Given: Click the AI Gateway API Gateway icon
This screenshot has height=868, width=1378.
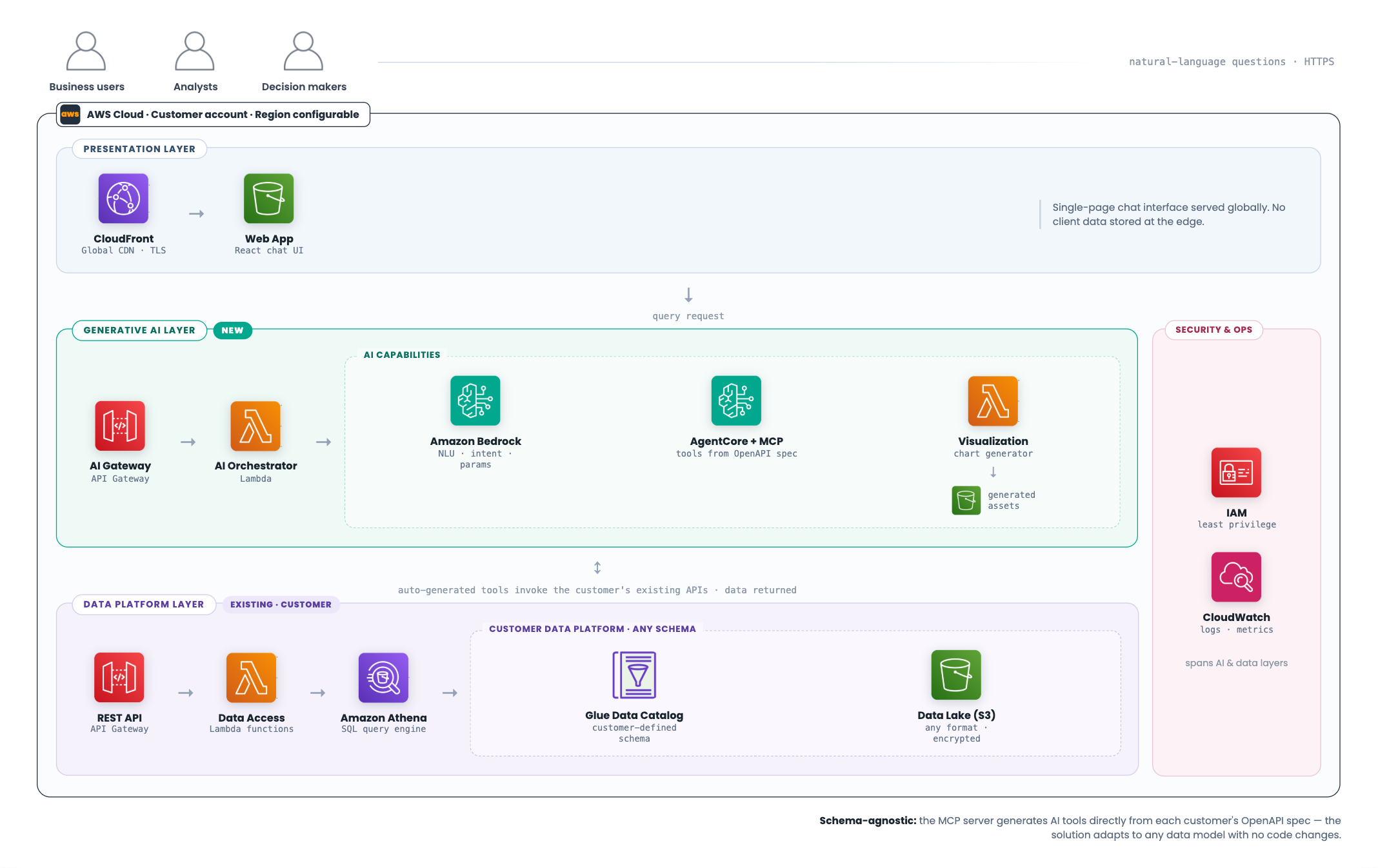Looking at the screenshot, I should (x=120, y=426).
